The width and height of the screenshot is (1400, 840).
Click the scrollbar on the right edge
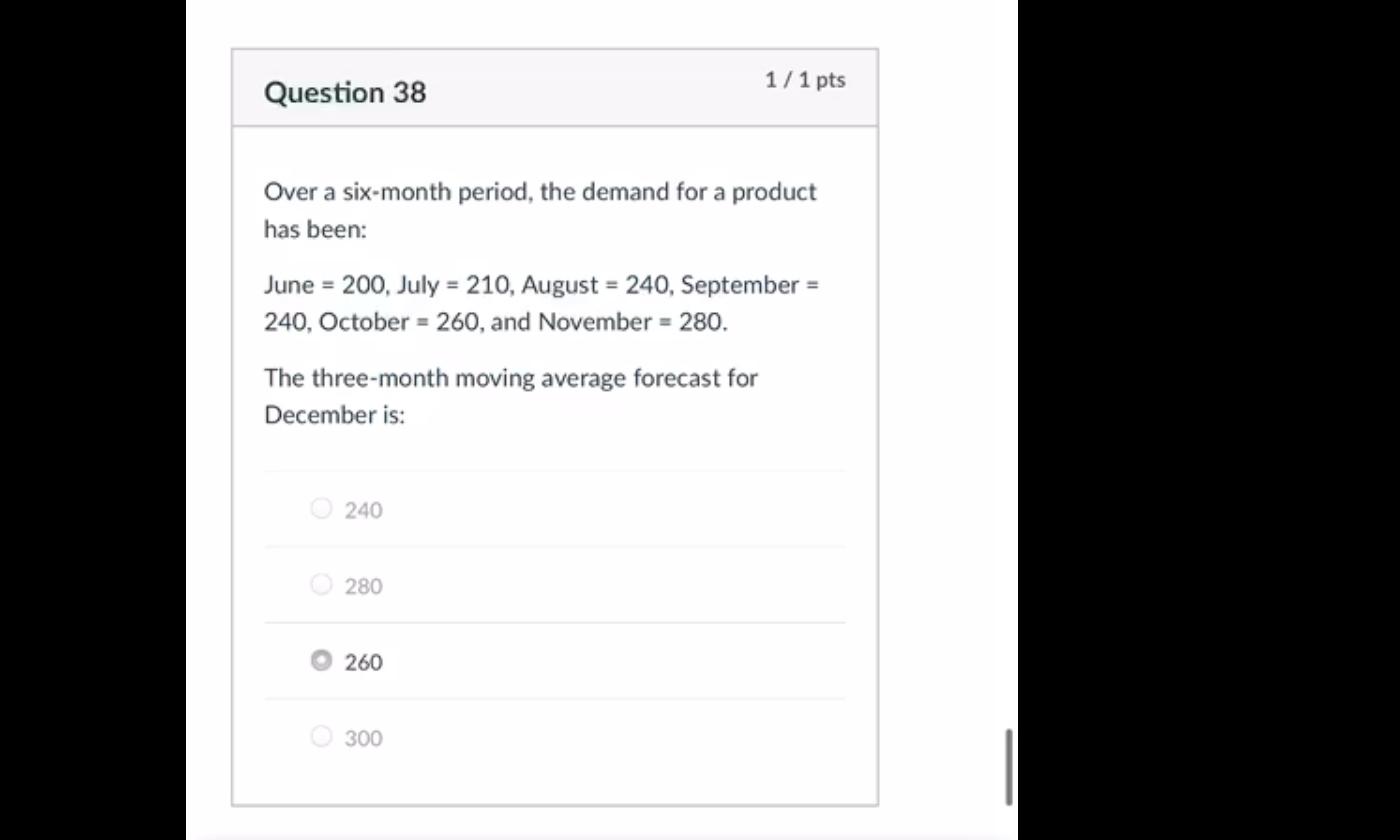pos(1009,768)
